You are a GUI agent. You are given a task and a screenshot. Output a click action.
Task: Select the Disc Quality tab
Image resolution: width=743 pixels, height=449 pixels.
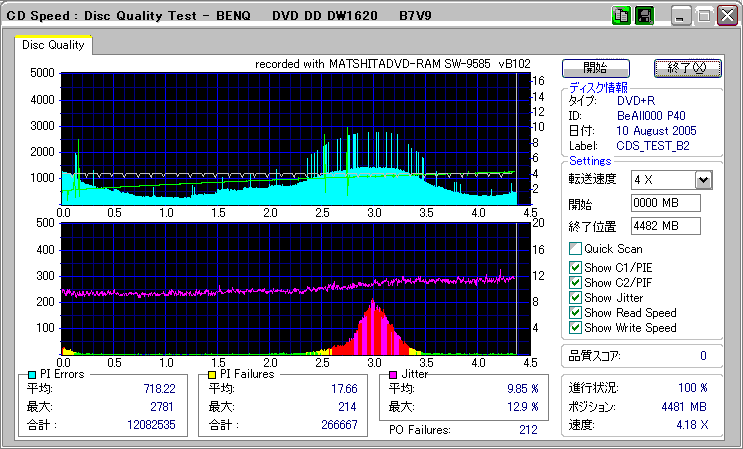pos(54,45)
